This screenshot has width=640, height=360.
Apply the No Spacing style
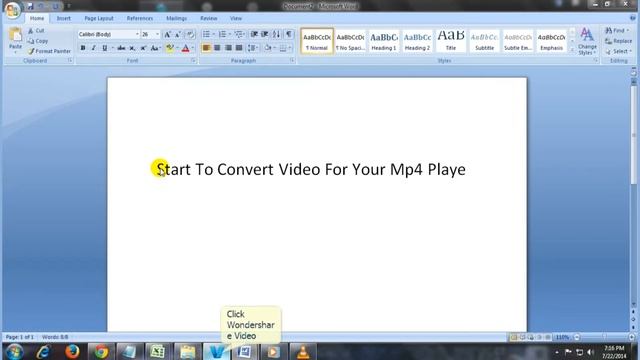350,41
